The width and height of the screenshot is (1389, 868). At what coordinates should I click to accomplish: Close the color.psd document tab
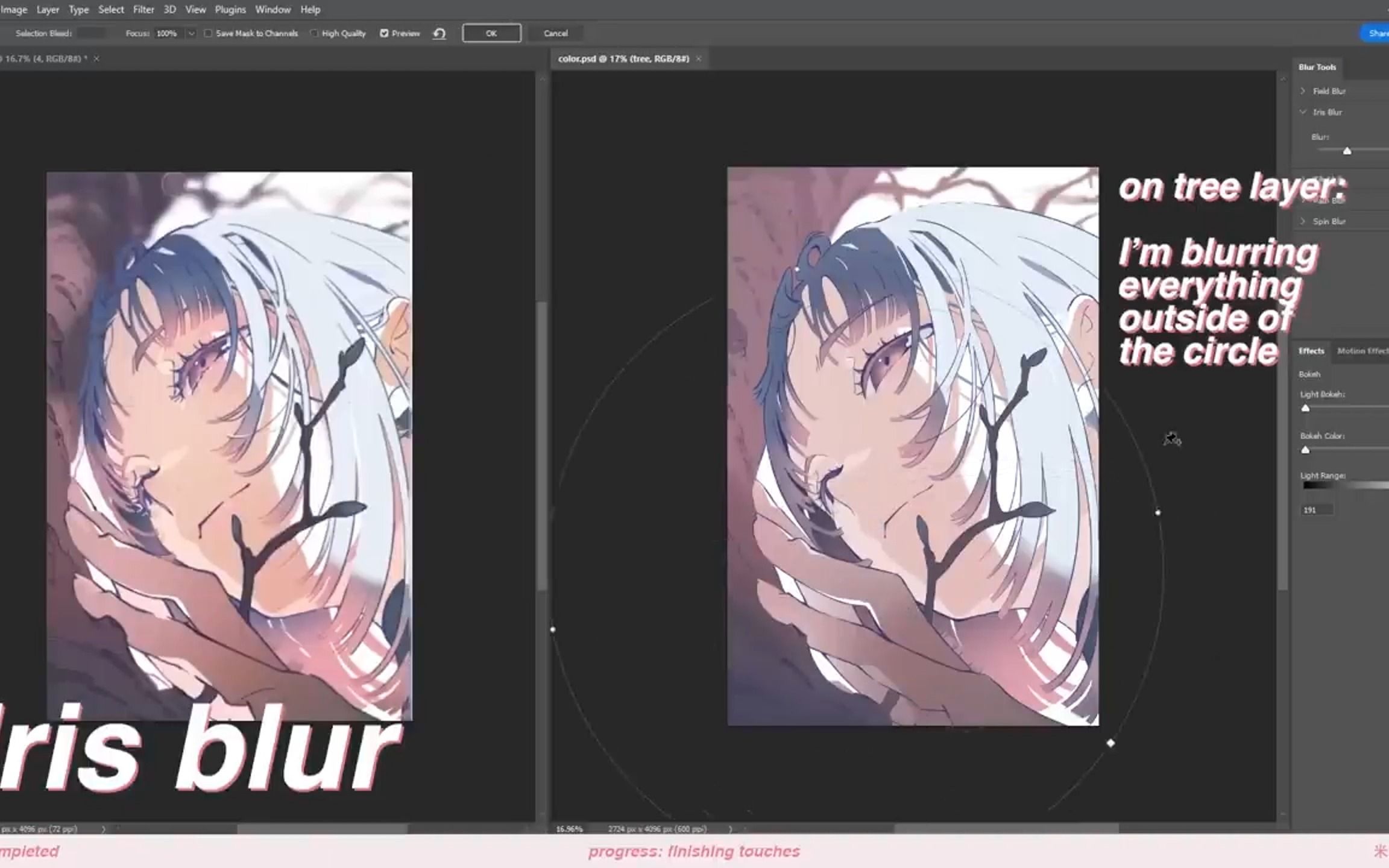[x=699, y=58]
